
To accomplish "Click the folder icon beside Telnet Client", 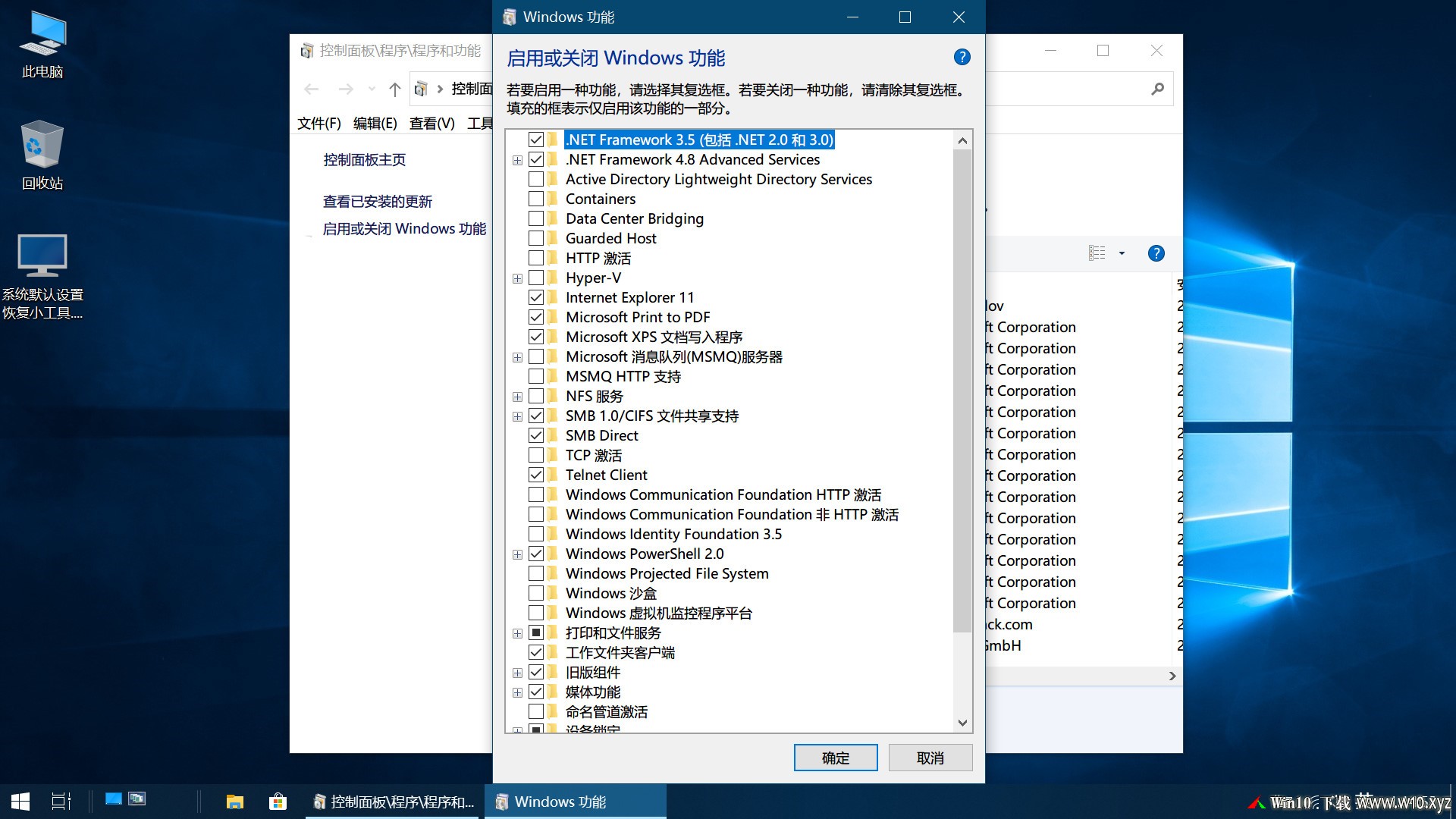I will [553, 475].
